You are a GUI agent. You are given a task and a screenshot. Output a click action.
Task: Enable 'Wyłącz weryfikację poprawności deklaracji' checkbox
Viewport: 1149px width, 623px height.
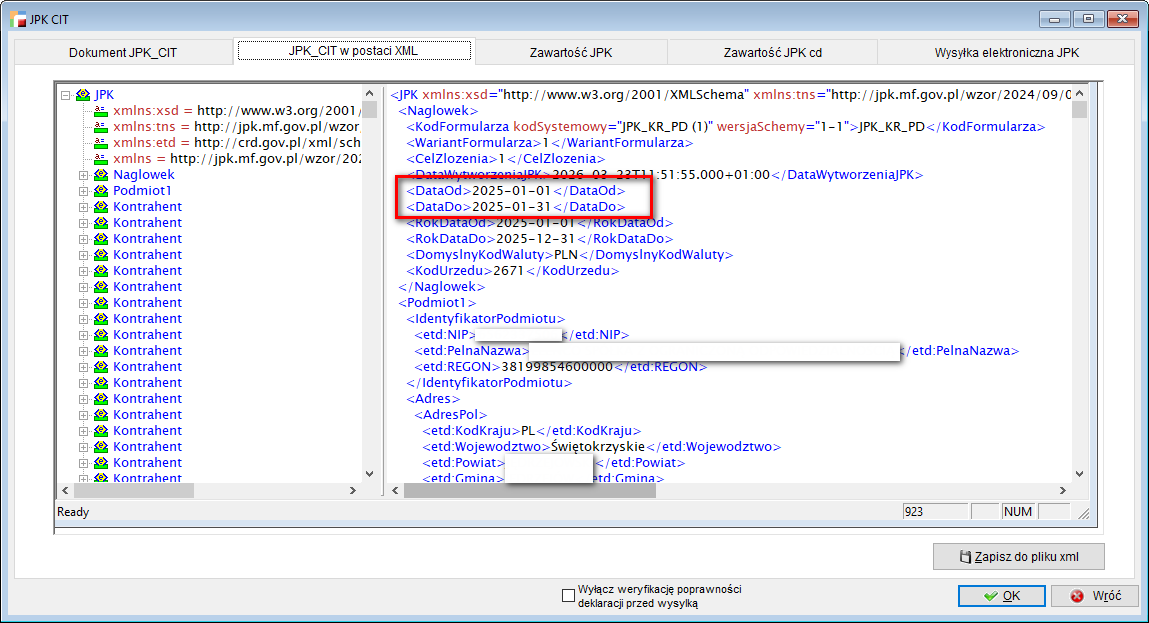click(569, 596)
